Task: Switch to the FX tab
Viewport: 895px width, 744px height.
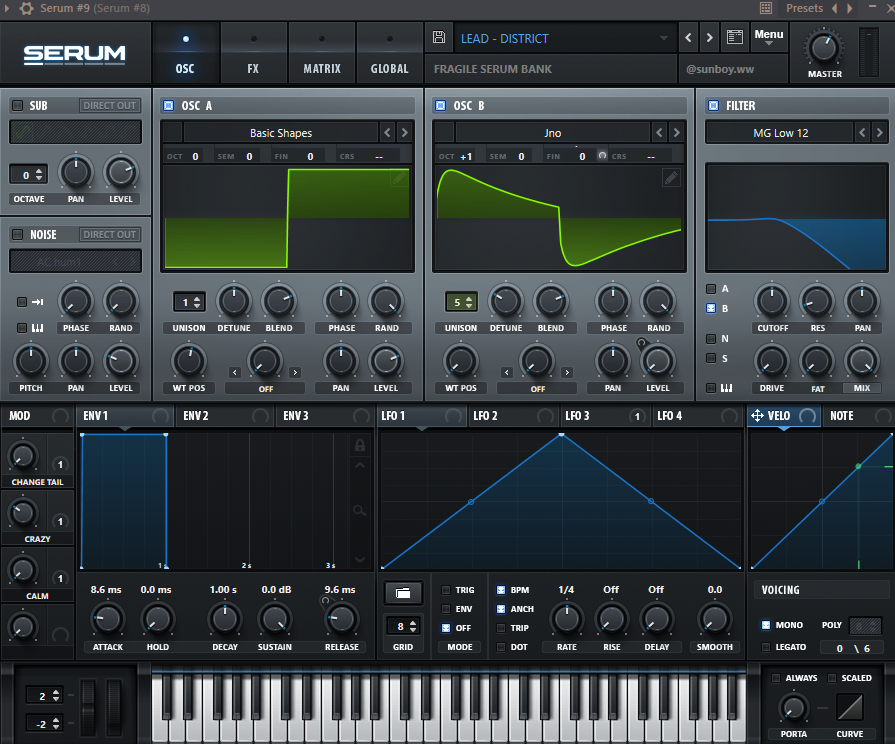Action: 253,53
